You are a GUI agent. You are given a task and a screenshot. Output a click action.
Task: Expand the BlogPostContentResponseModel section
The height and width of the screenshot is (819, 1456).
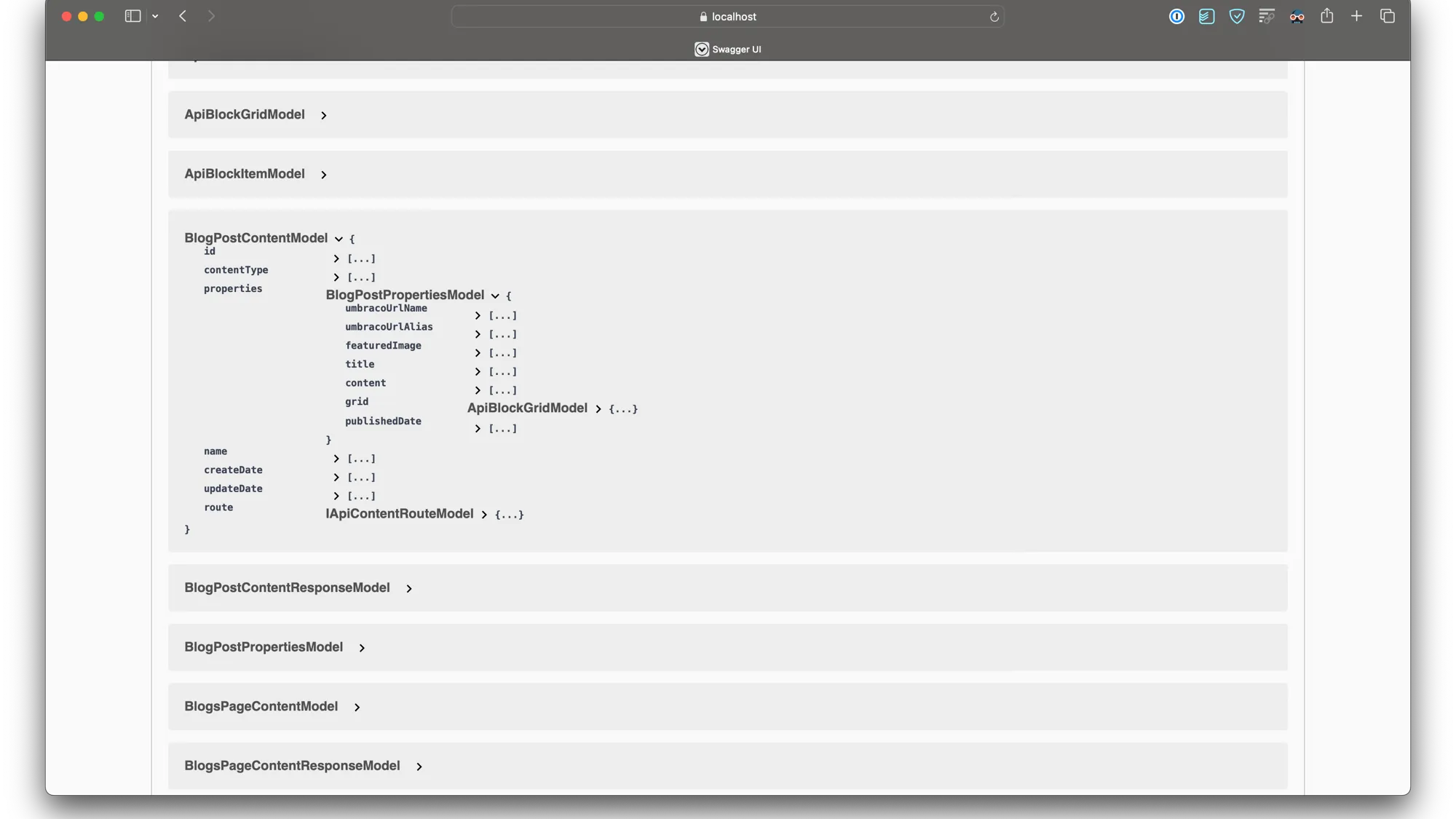click(x=408, y=588)
